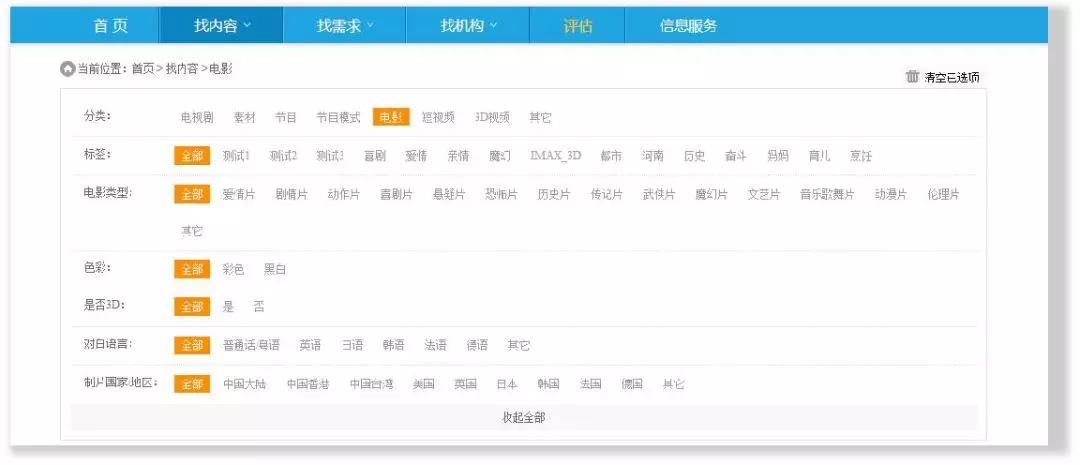Choose the 测试2 tag

click(x=283, y=156)
